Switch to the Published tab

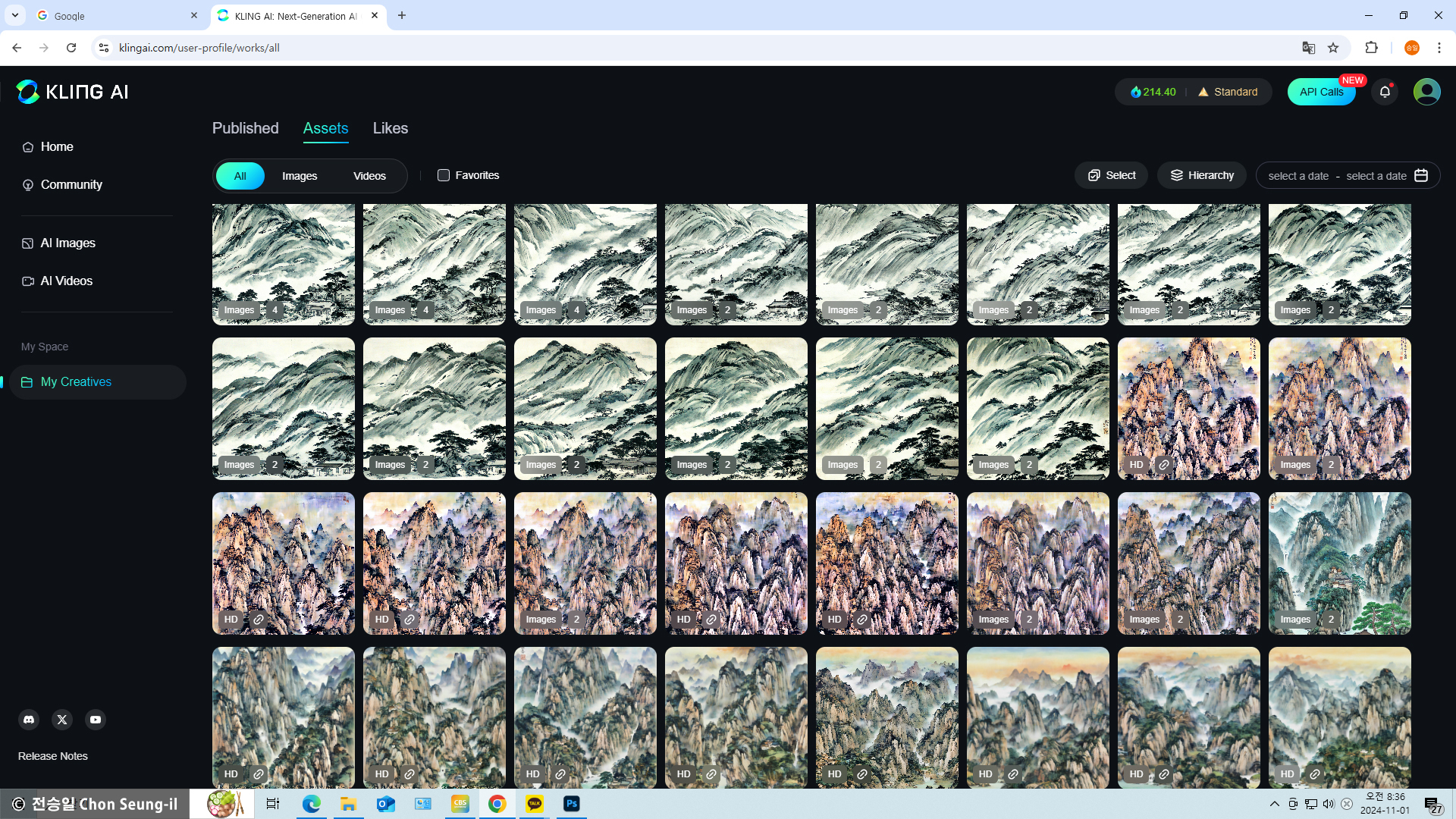click(x=245, y=128)
